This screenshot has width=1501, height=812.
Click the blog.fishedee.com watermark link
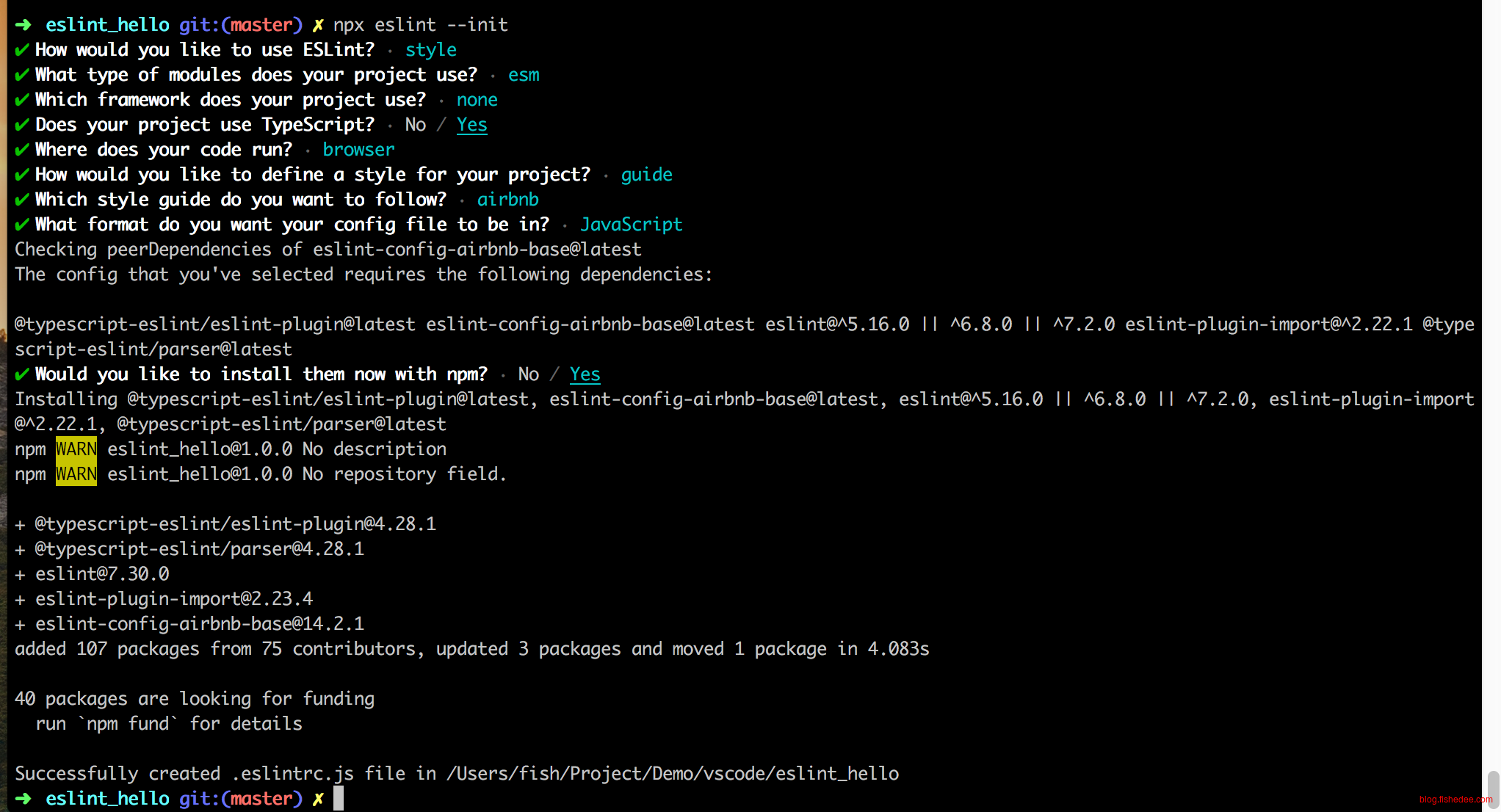click(1455, 800)
